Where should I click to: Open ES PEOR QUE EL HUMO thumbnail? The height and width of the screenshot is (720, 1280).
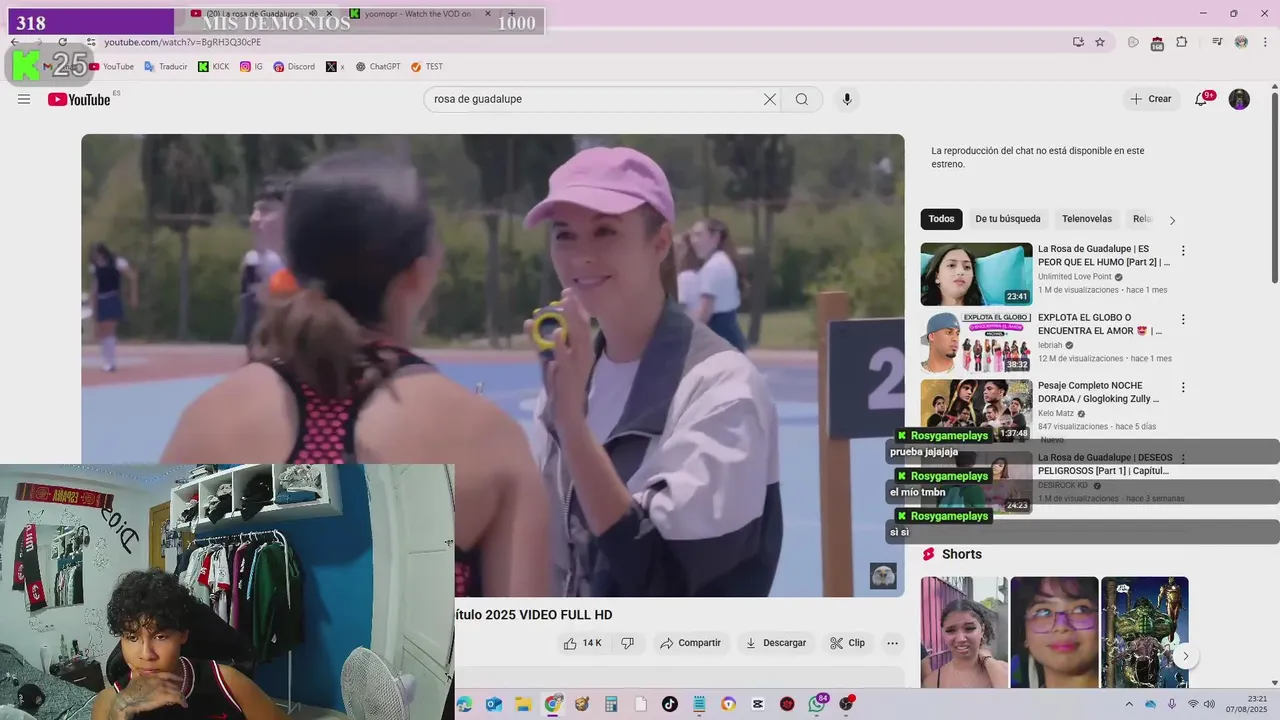976,274
